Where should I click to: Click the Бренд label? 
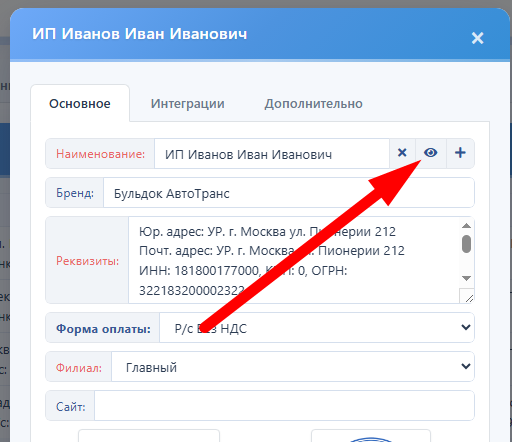75,193
